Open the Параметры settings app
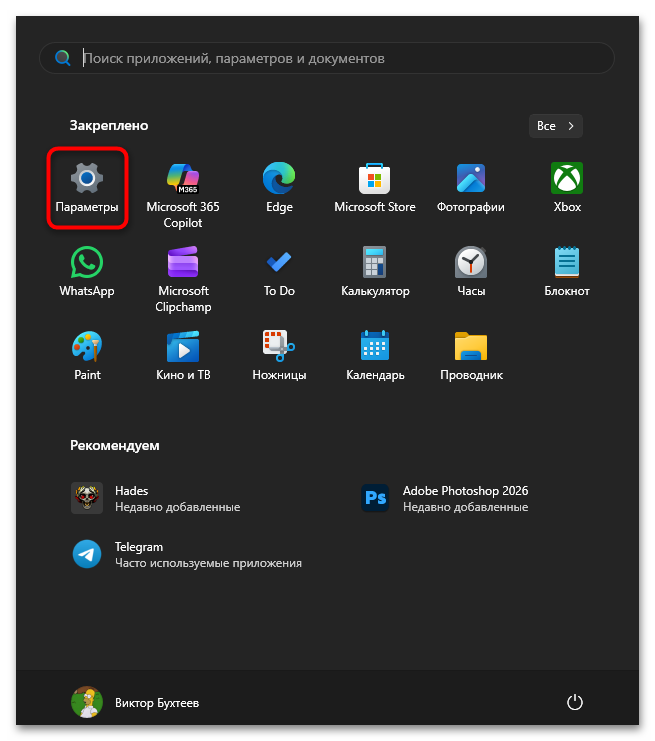The height and width of the screenshot is (741, 655). click(x=87, y=188)
